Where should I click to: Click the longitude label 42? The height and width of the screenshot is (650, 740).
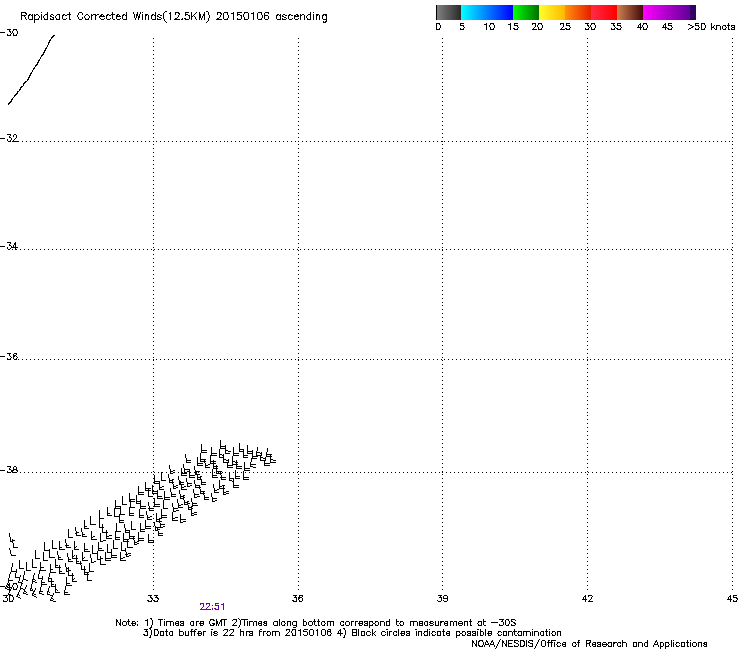(x=587, y=599)
